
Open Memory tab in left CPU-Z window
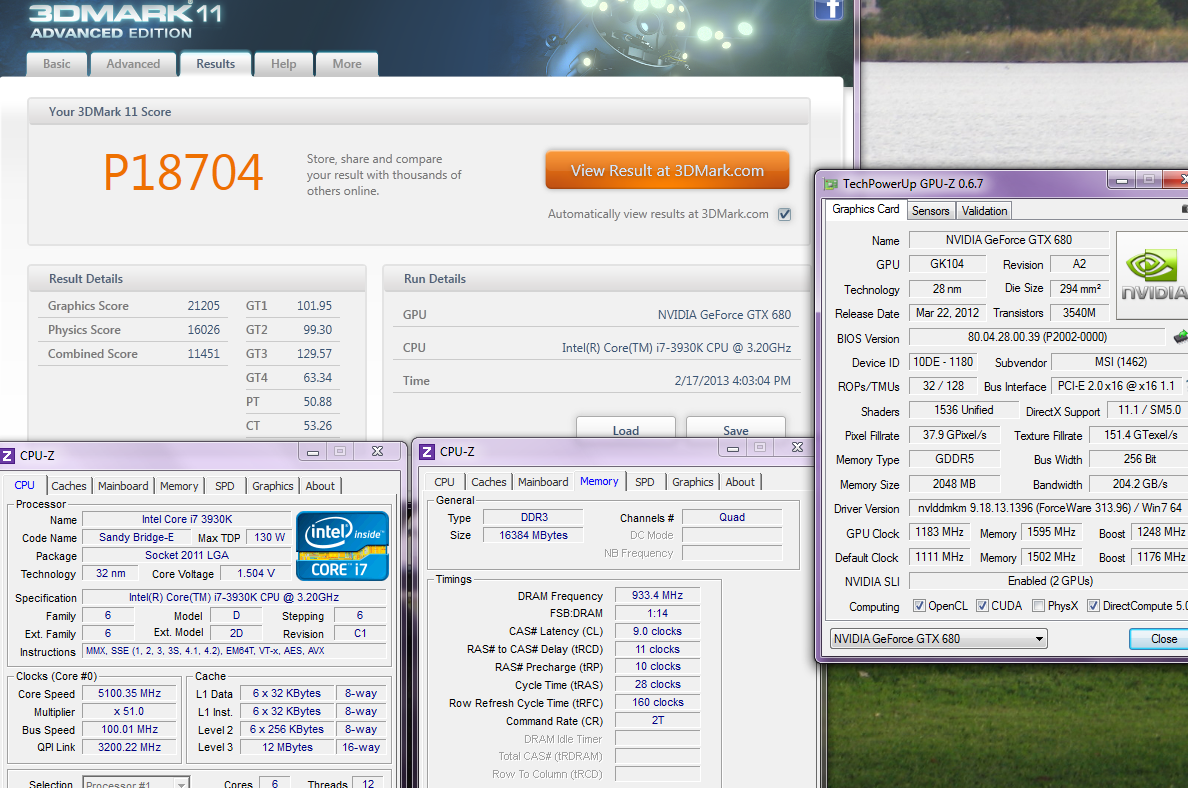[179, 486]
